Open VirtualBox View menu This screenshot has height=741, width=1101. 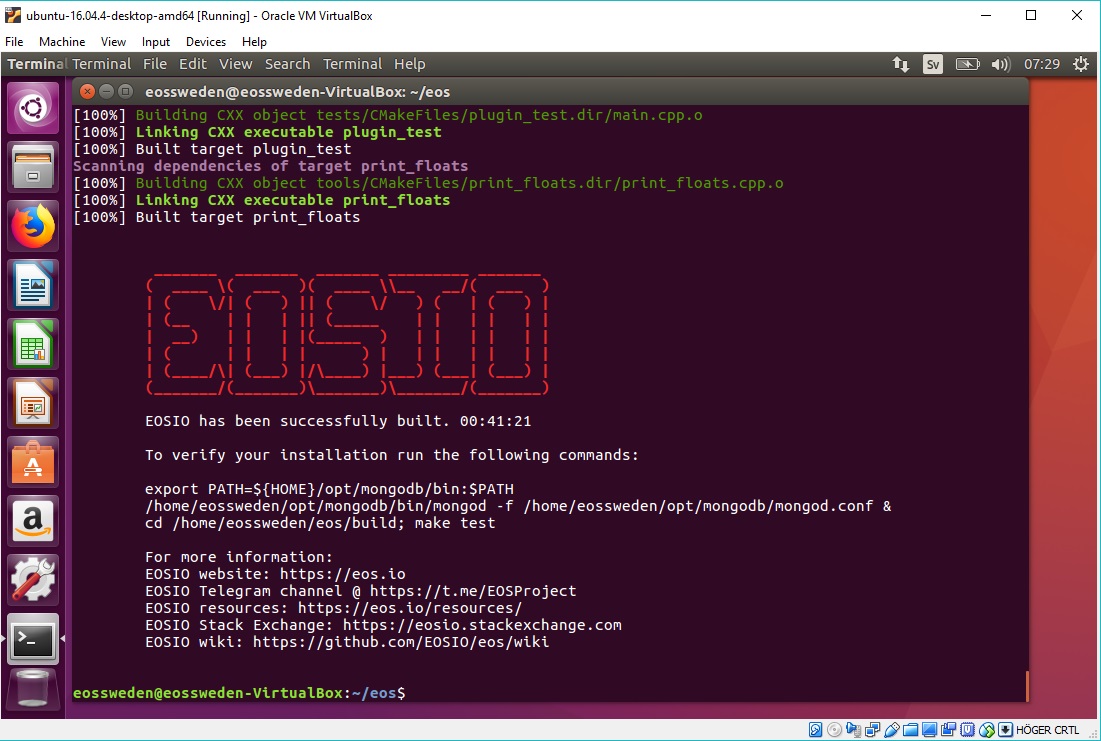click(113, 41)
